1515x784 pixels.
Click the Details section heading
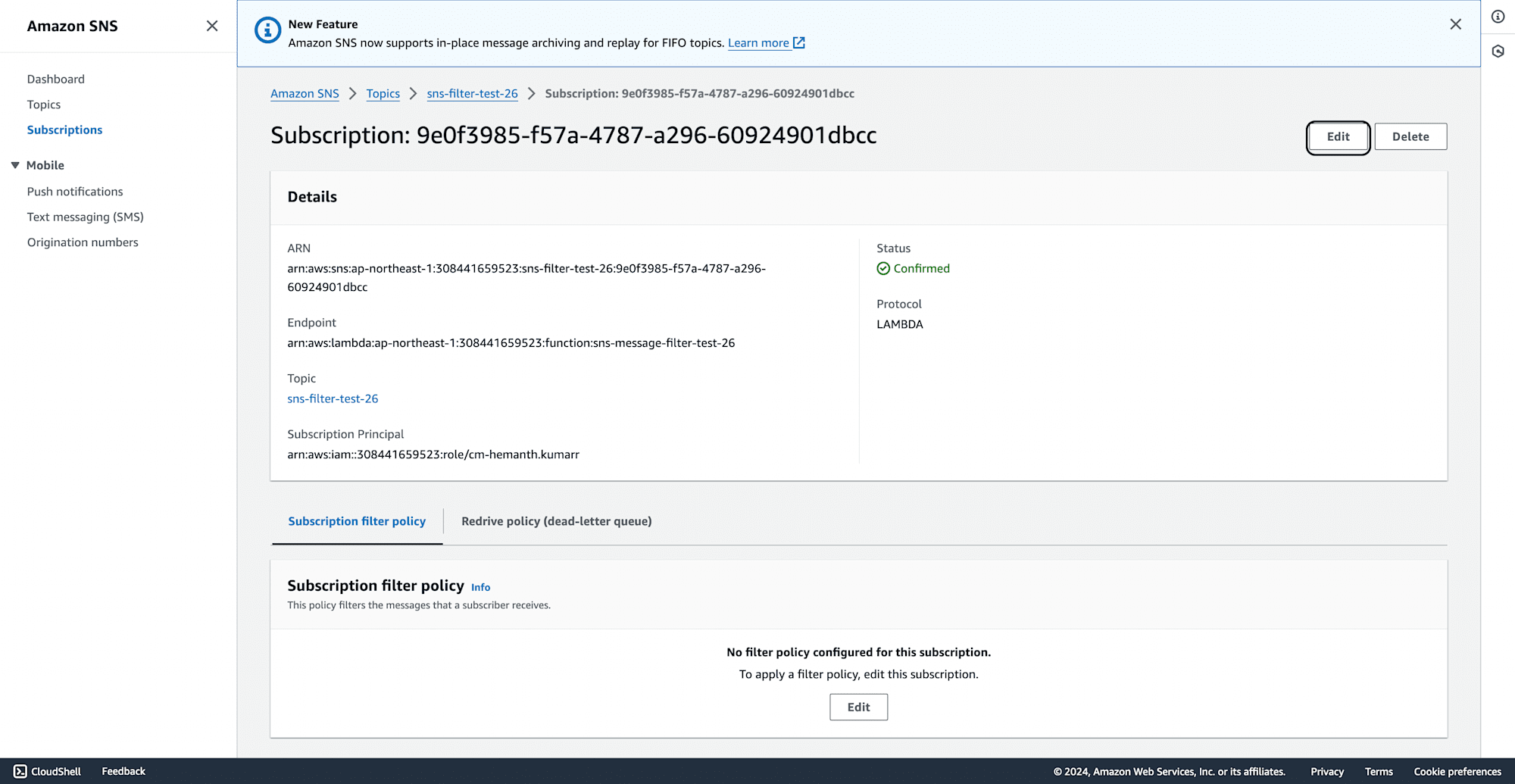pos(312,197)
